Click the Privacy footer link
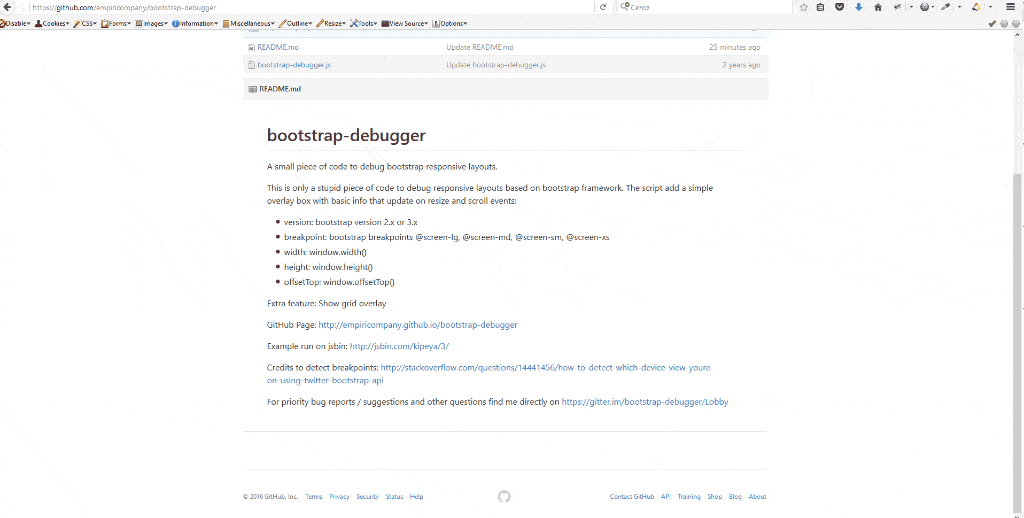The image size is (1024, 518). pyautogui.click(x=340, y=496)
